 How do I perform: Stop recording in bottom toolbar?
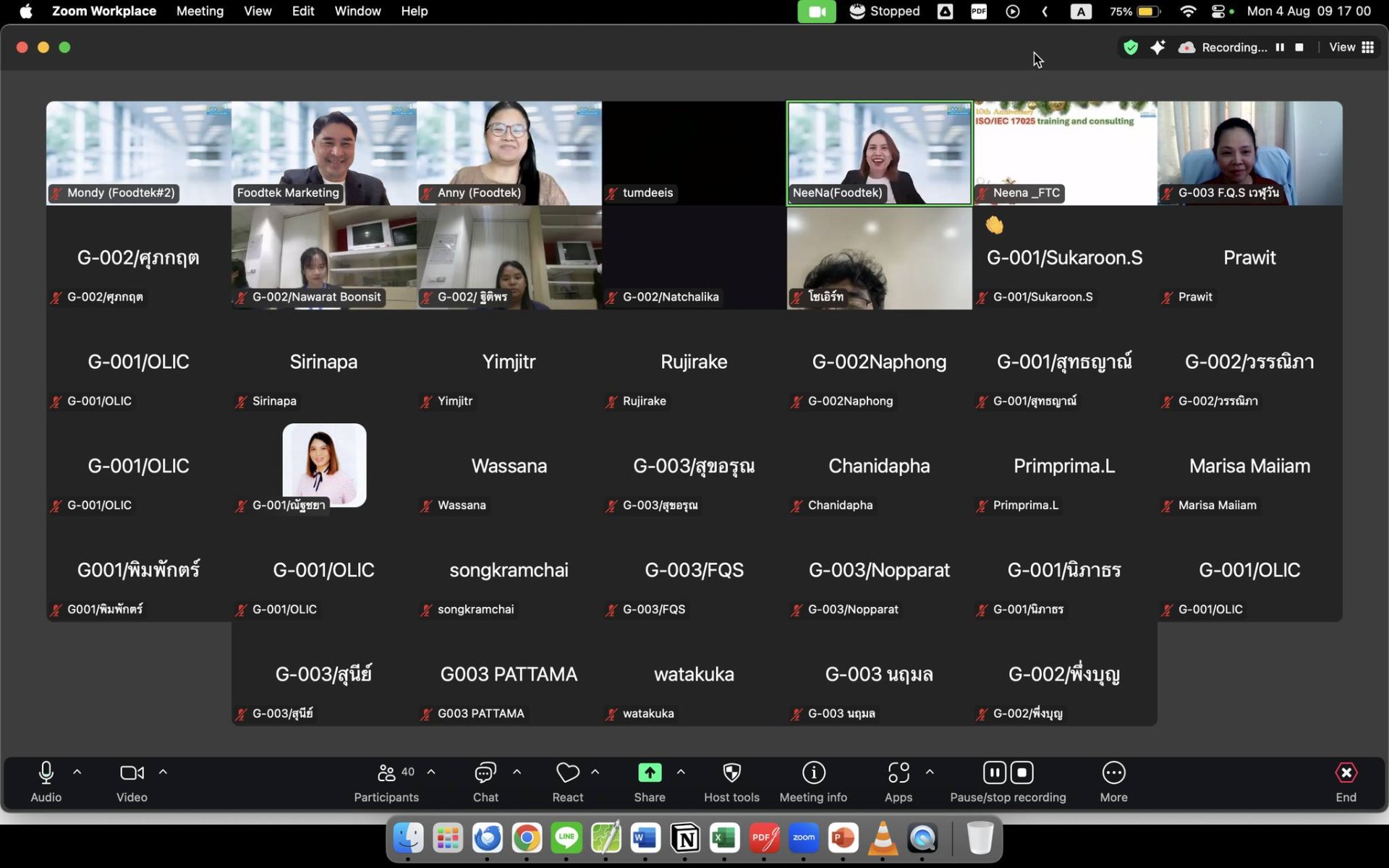(x=1022, y=773)
